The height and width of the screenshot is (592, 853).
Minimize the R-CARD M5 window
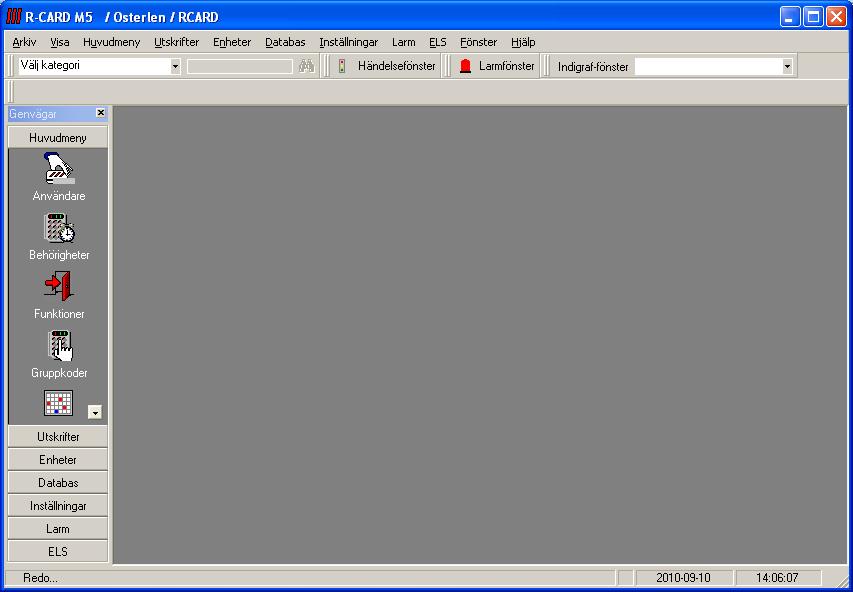point(790,17)
